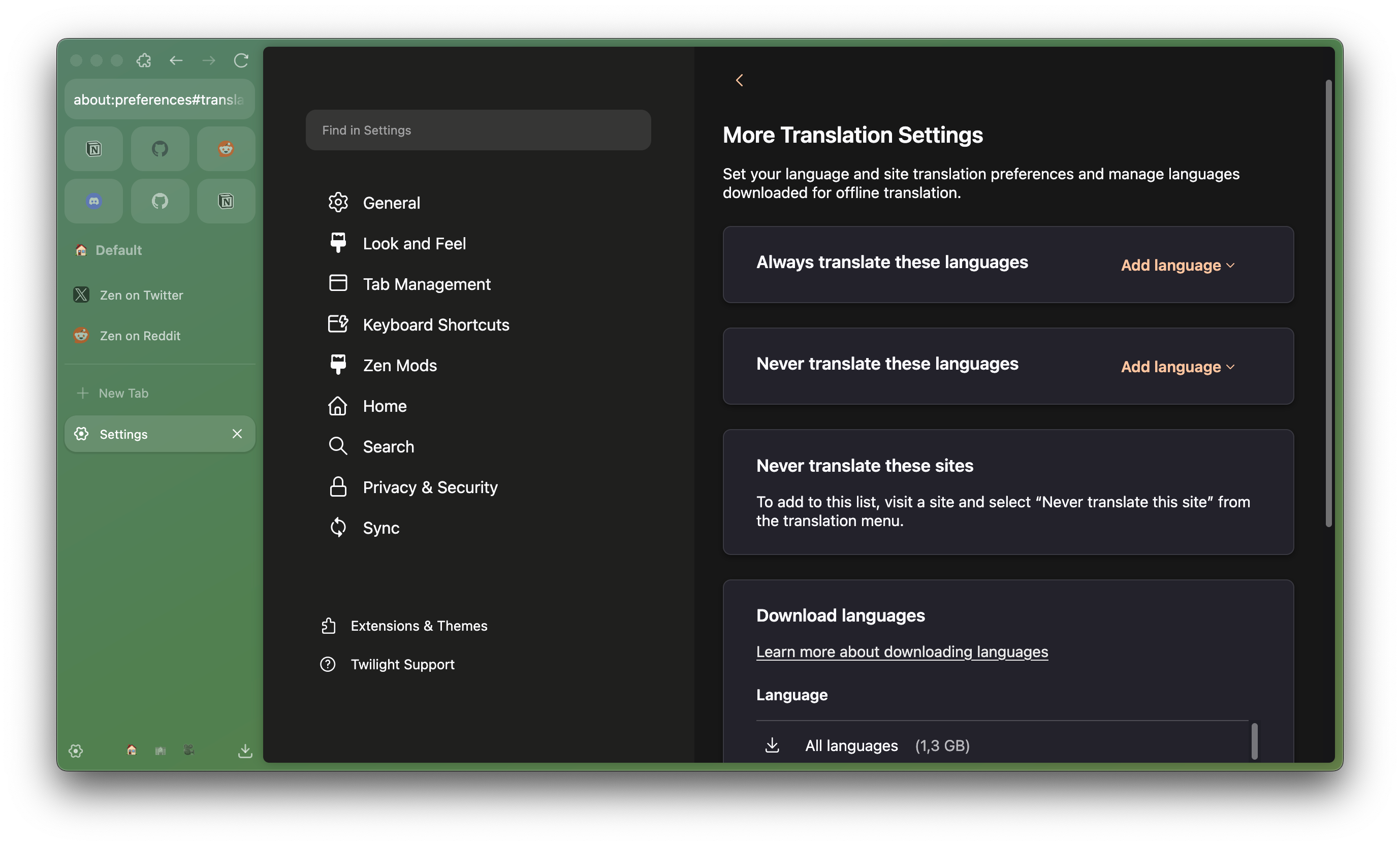The width and height of the screenshot is (1400, 846).
Task: Open downloads icon in the bottom sidebar
Action: pos(245,751)
